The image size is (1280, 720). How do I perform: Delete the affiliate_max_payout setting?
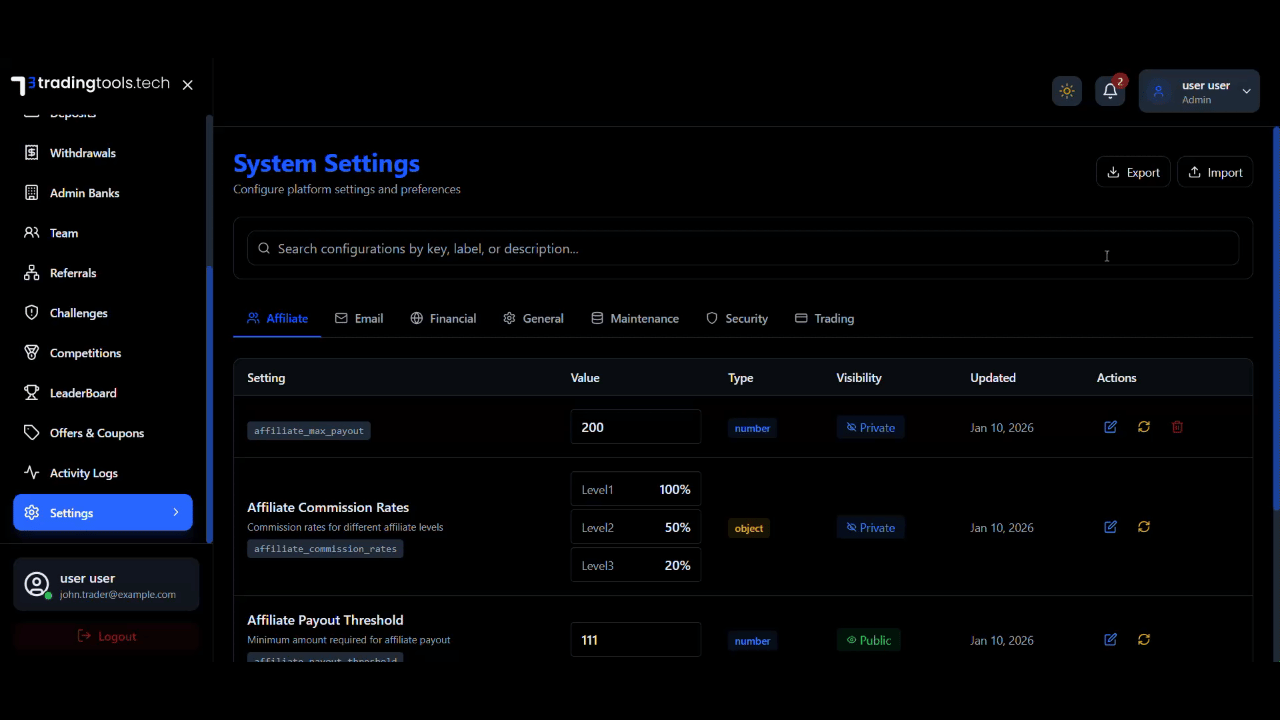pyautogui.click(x=1177, y=427)
